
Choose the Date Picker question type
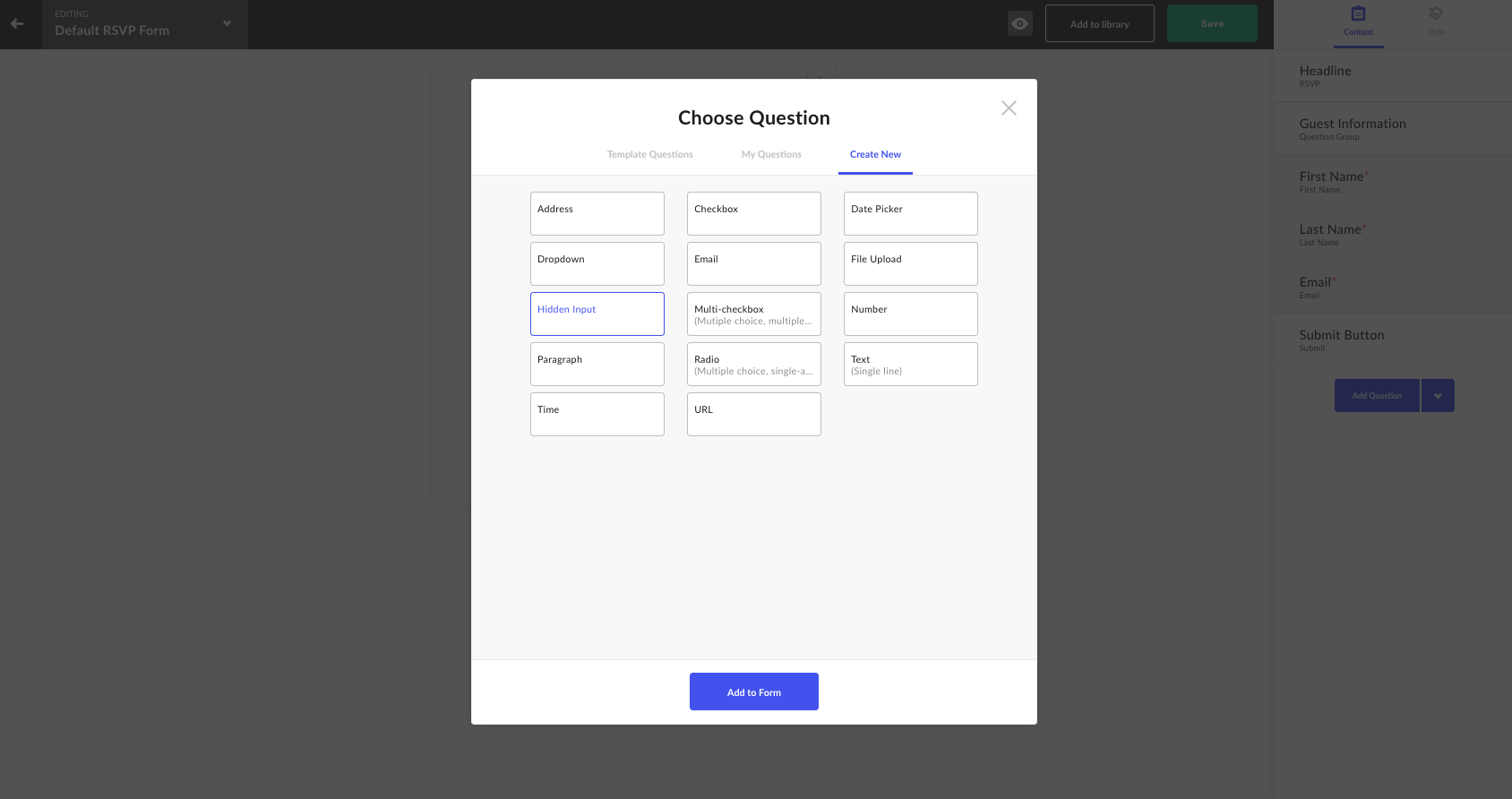[911, 213]
